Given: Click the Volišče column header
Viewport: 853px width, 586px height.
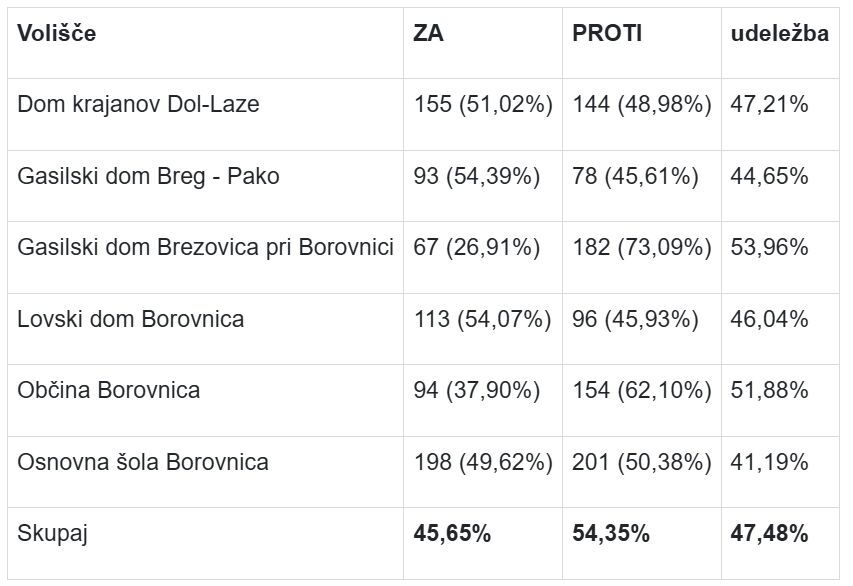Looking at the screenshot, I should pos(57,33).
